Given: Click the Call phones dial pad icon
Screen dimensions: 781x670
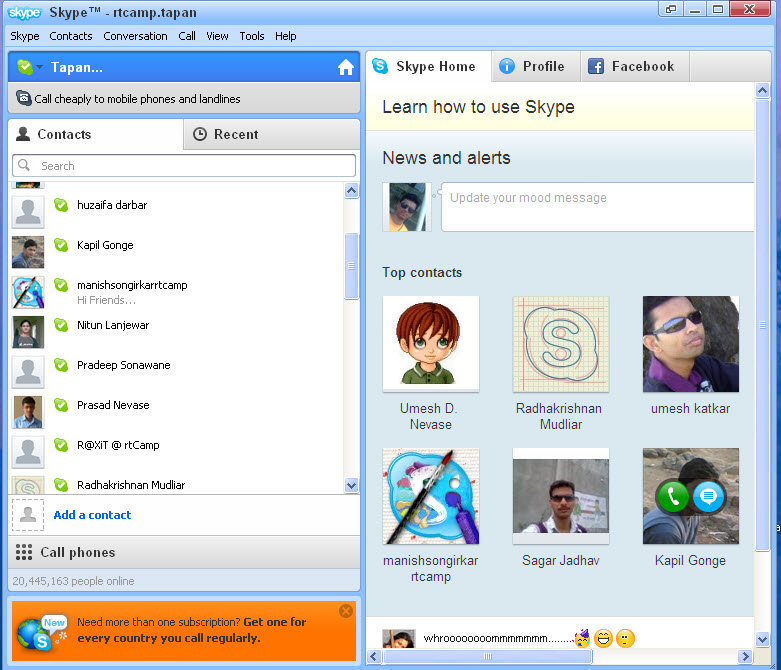Looking at the screenshot, I should tap(24, 552).
